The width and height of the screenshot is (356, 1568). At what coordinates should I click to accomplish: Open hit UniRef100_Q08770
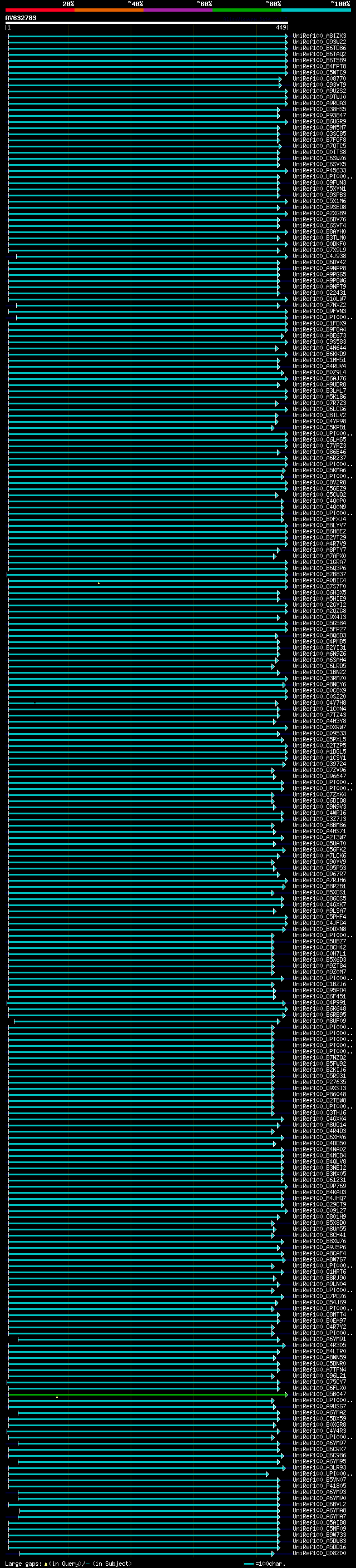319,78
